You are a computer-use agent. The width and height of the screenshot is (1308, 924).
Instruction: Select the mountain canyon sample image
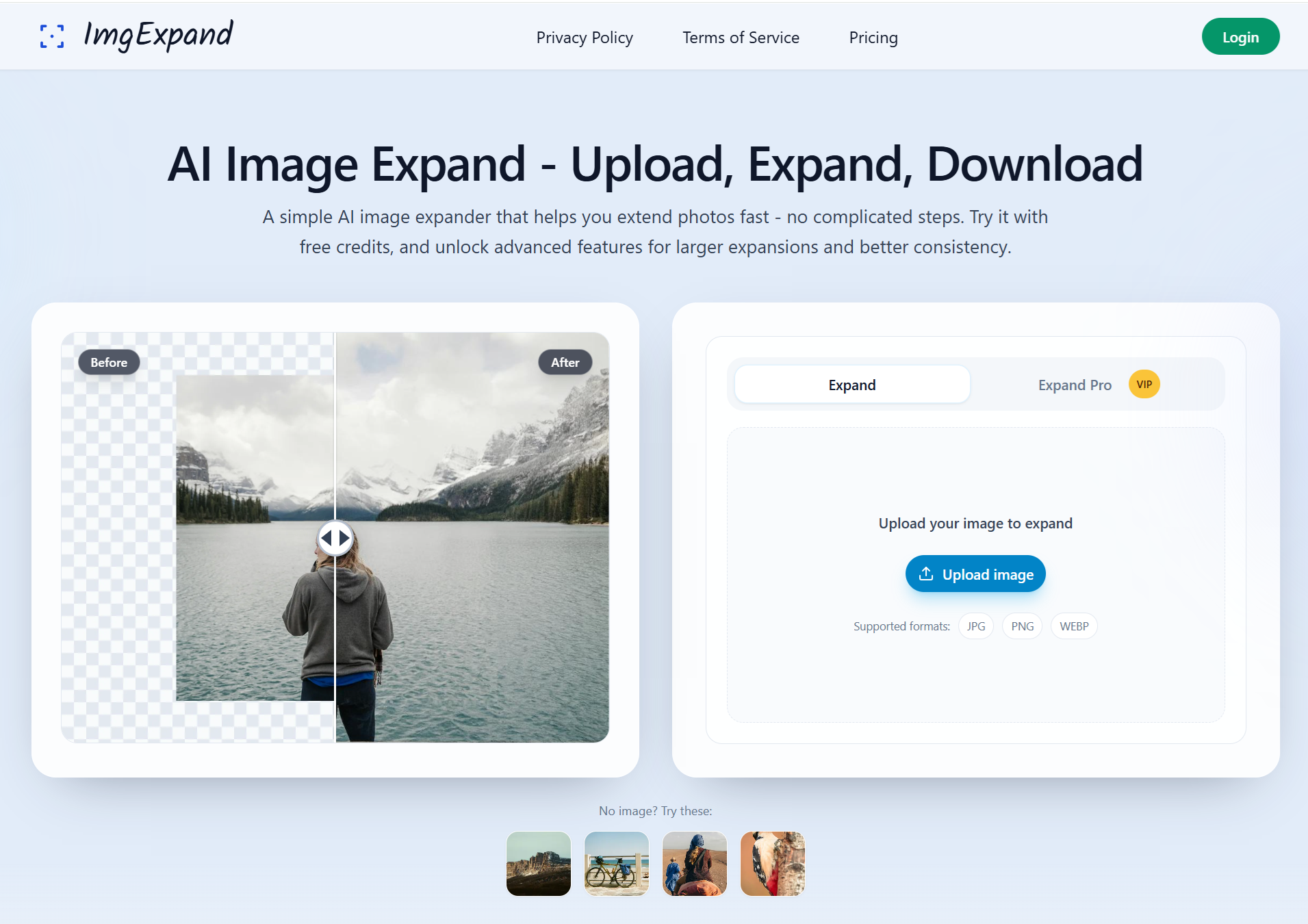coord(538,864)
